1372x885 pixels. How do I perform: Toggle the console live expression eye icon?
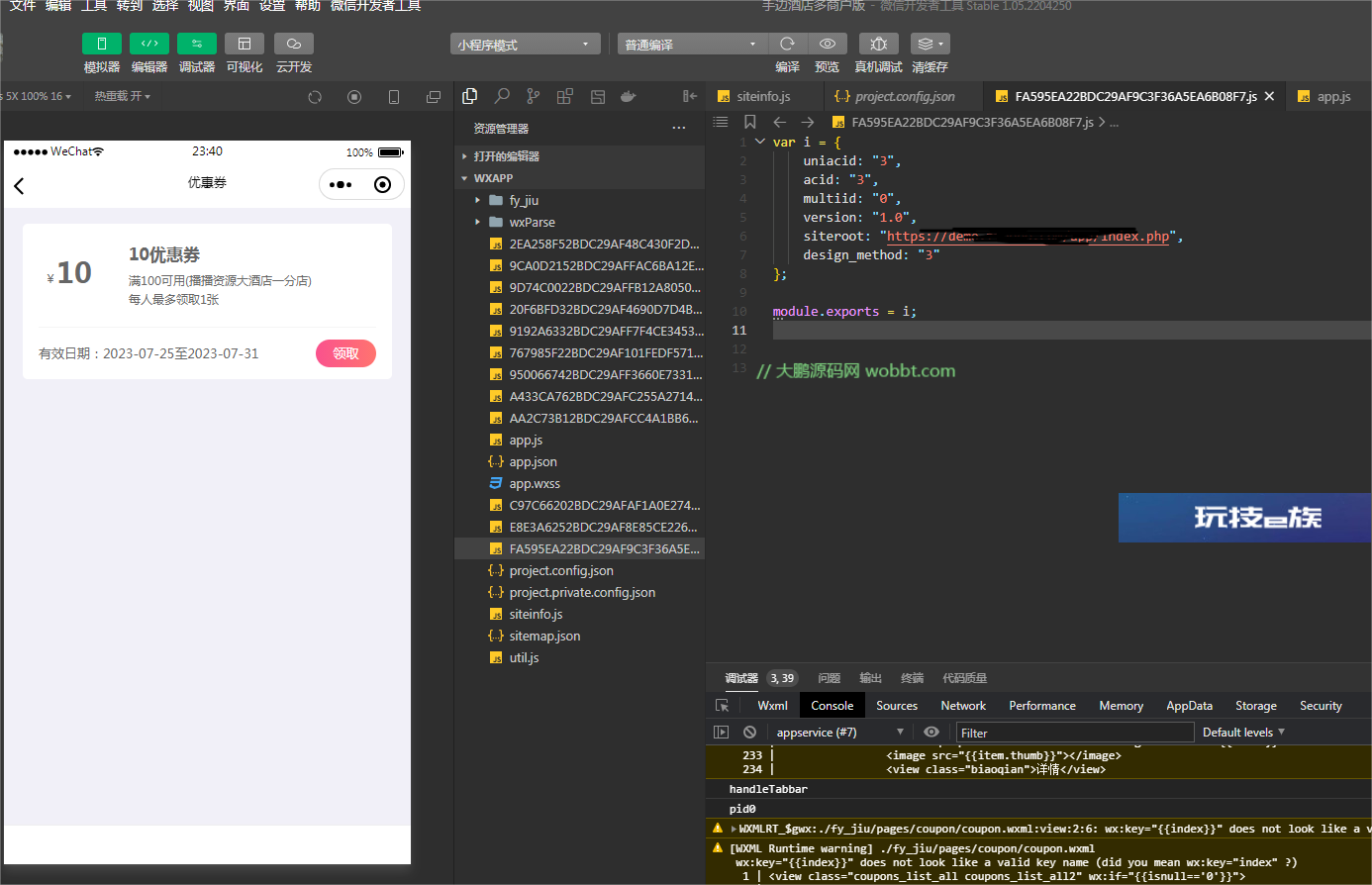tap(931, 732)
